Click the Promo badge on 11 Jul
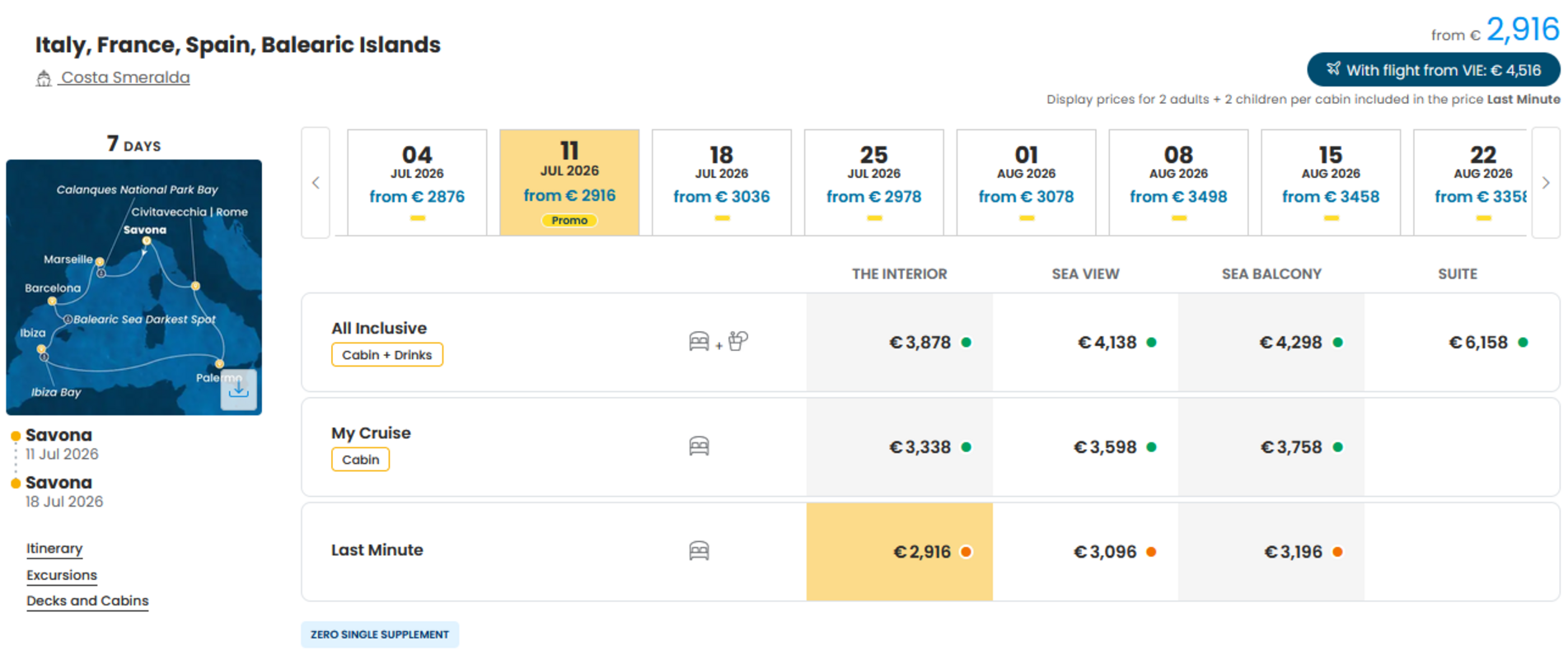 pos(569,220)
